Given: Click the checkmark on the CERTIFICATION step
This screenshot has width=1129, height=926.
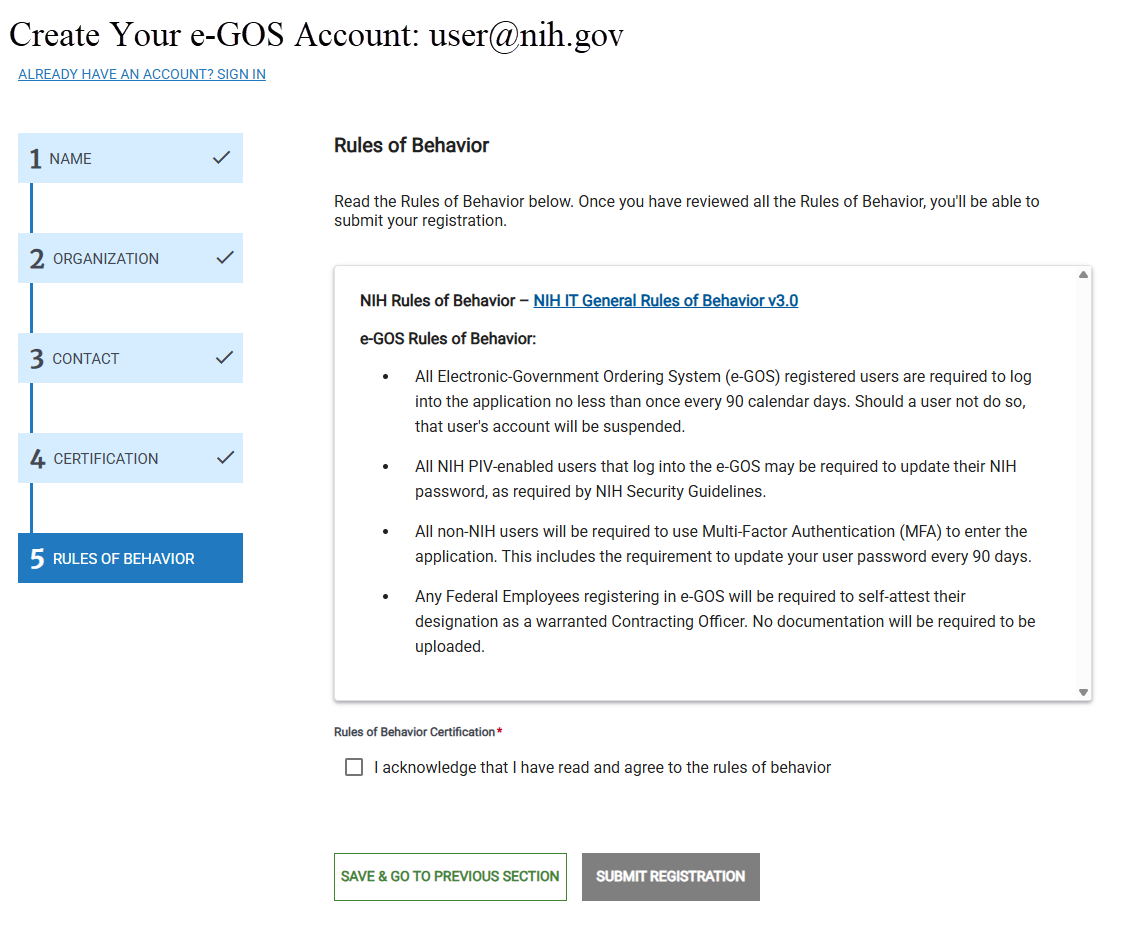Looking at the screenshot, I should [224, 457].
